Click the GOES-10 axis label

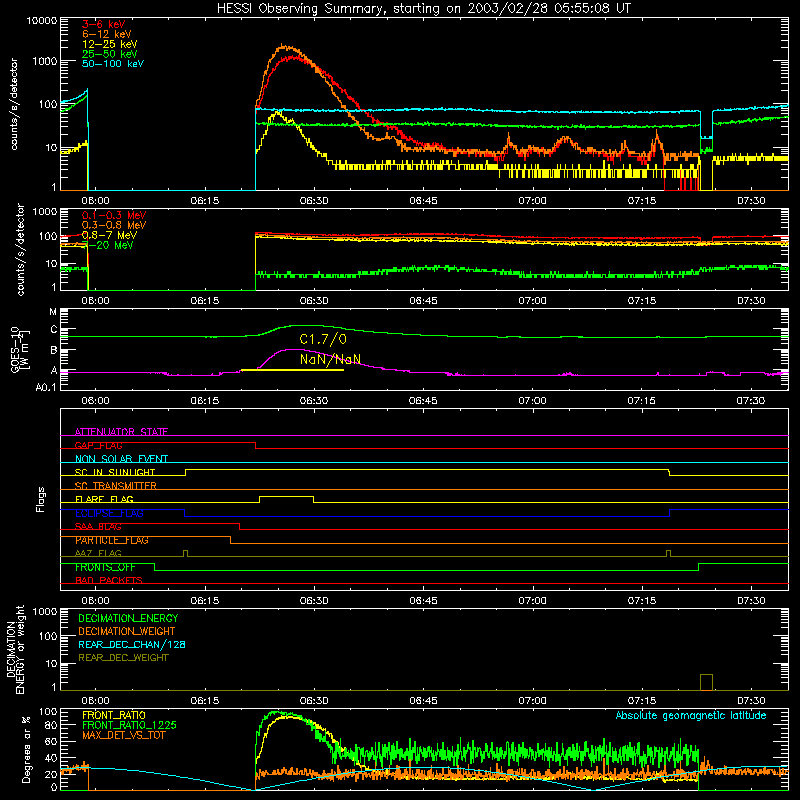(x=20, y=349)
